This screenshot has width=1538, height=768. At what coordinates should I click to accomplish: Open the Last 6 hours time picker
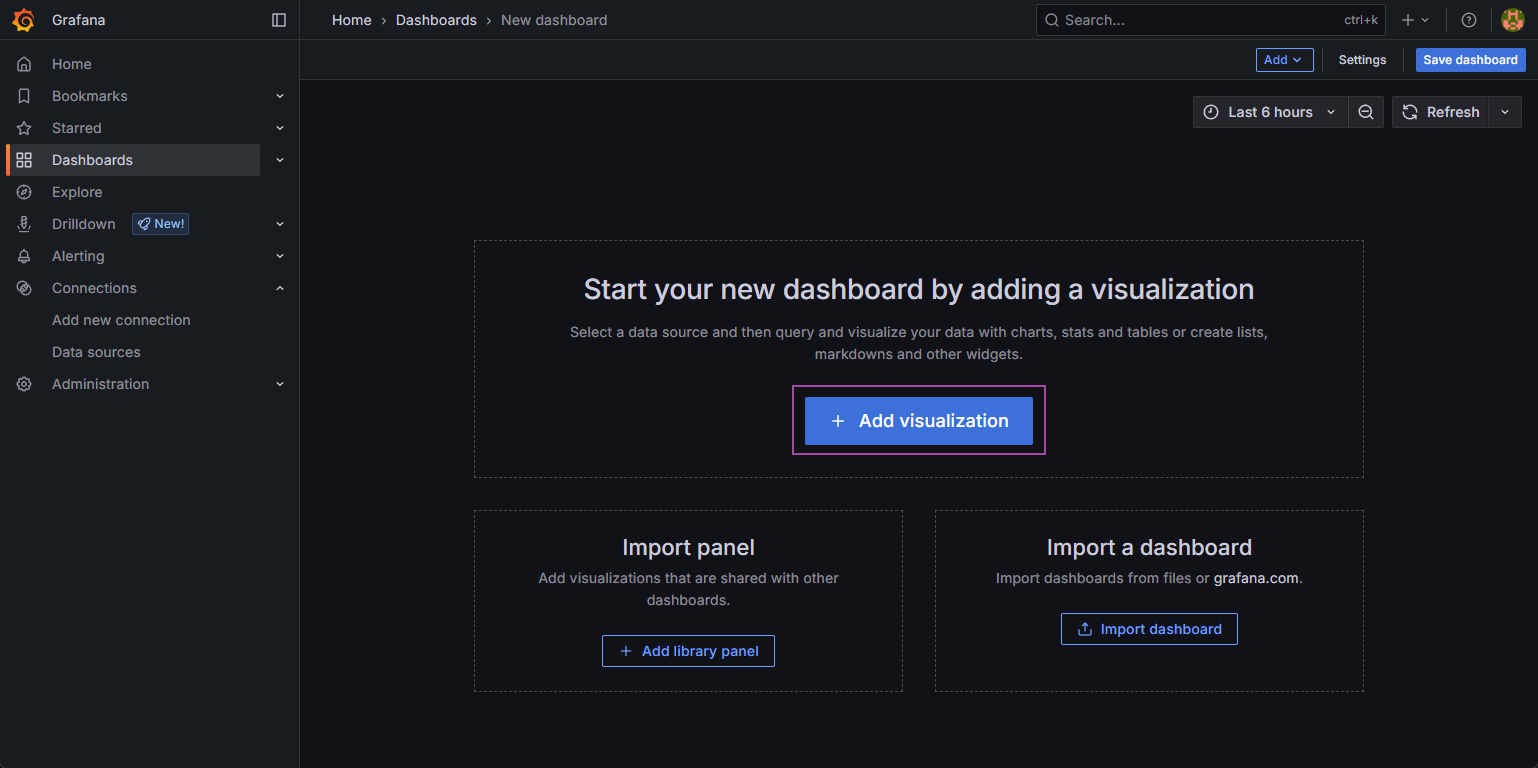coord(1269,112)
